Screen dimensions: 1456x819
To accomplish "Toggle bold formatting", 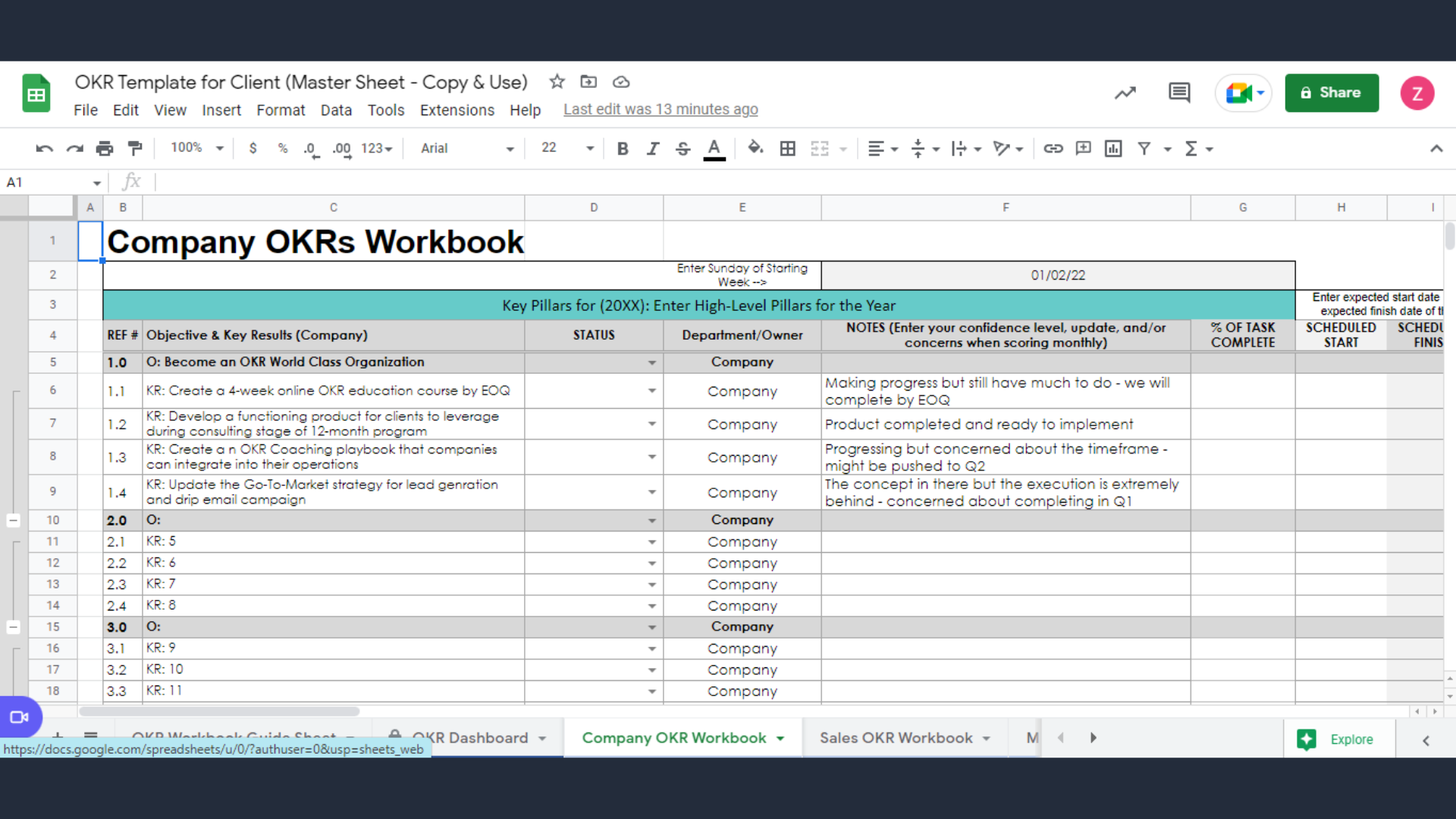I will [623, 149].
